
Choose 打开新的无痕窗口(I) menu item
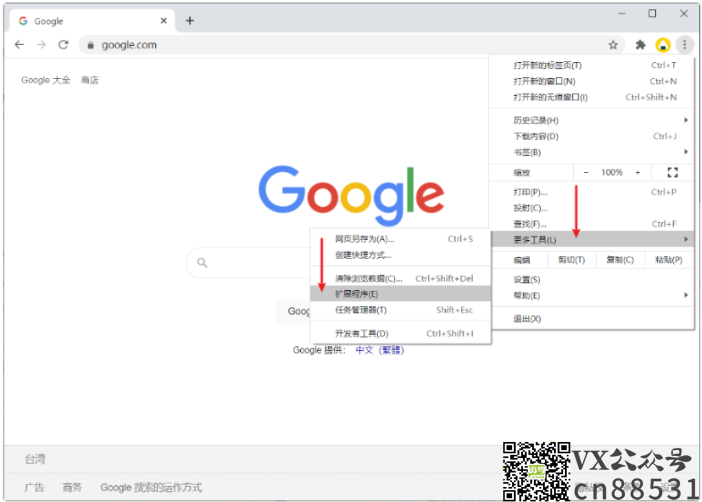pos(592,98)
